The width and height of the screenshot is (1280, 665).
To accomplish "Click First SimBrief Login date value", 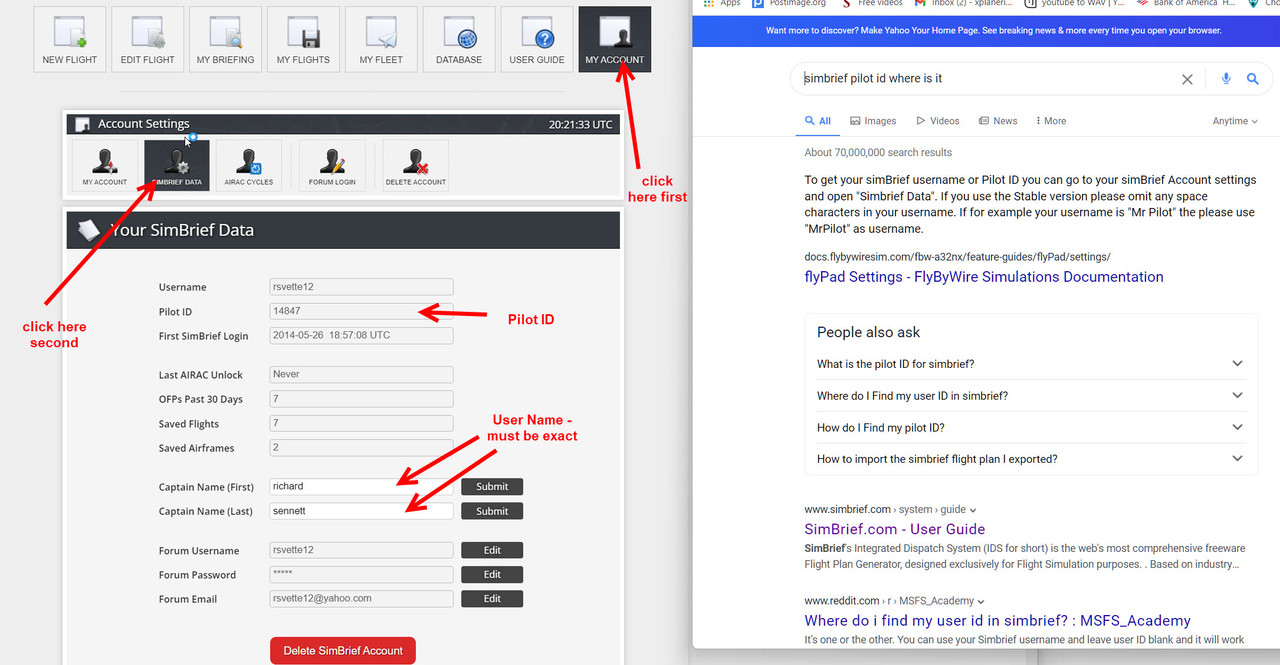I will click(x=361, y=336).
